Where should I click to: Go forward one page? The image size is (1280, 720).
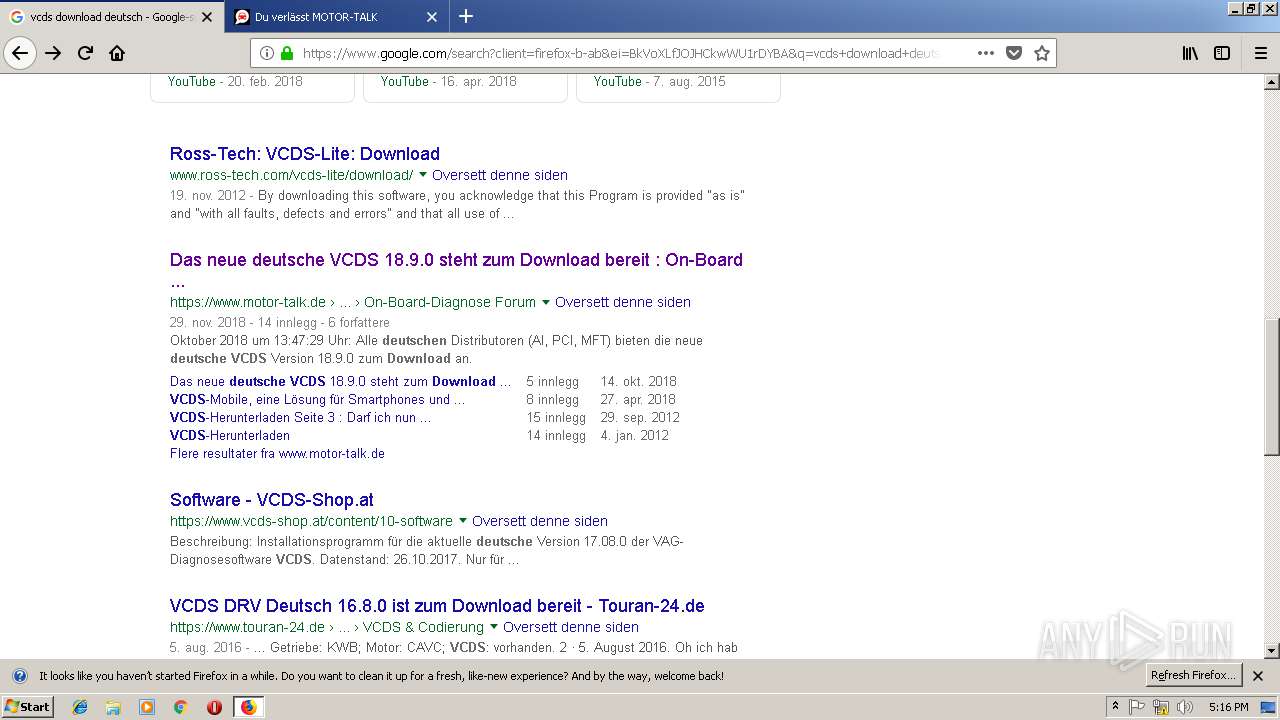(x=53, y=53)
